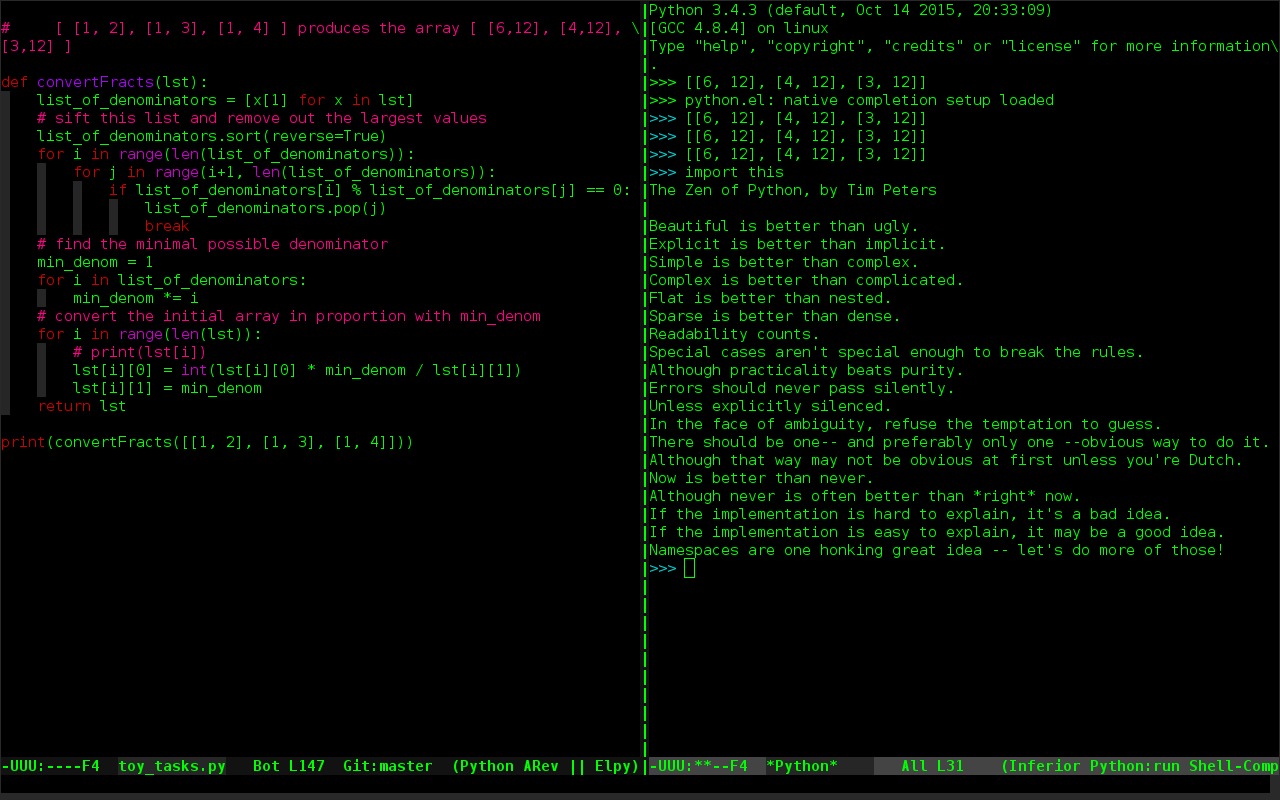Place cursor at the Python shell prompt box

[x=689, y=568]
